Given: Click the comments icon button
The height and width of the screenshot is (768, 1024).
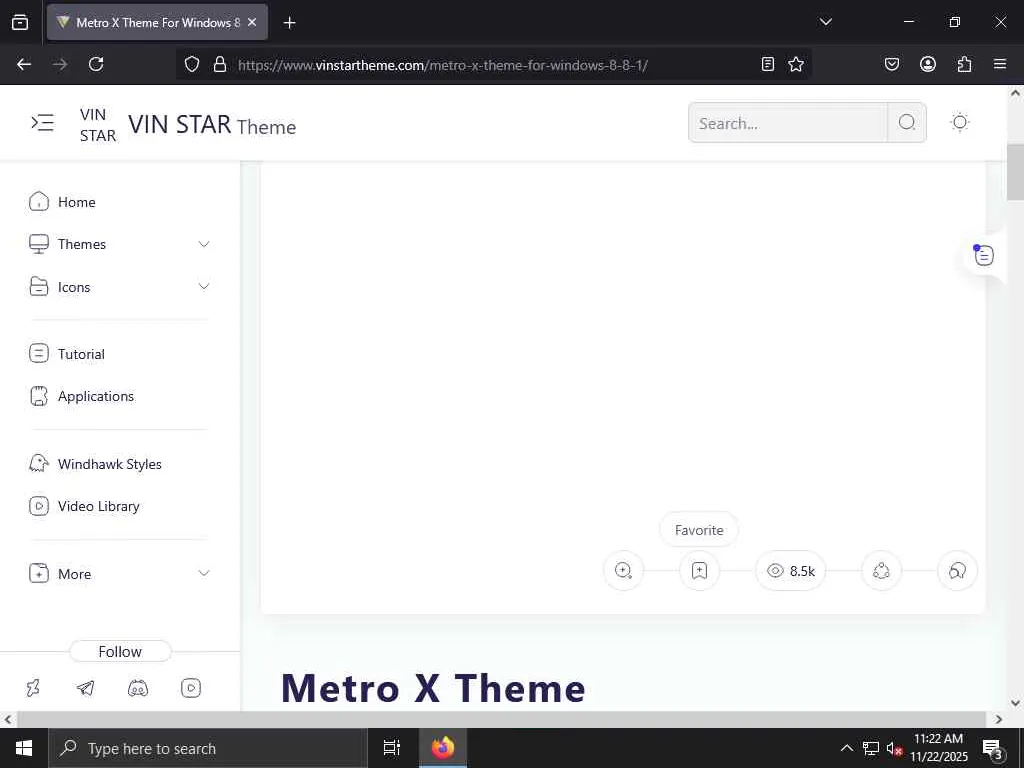Looking at the screenshot, I should [x=957, y=571].
